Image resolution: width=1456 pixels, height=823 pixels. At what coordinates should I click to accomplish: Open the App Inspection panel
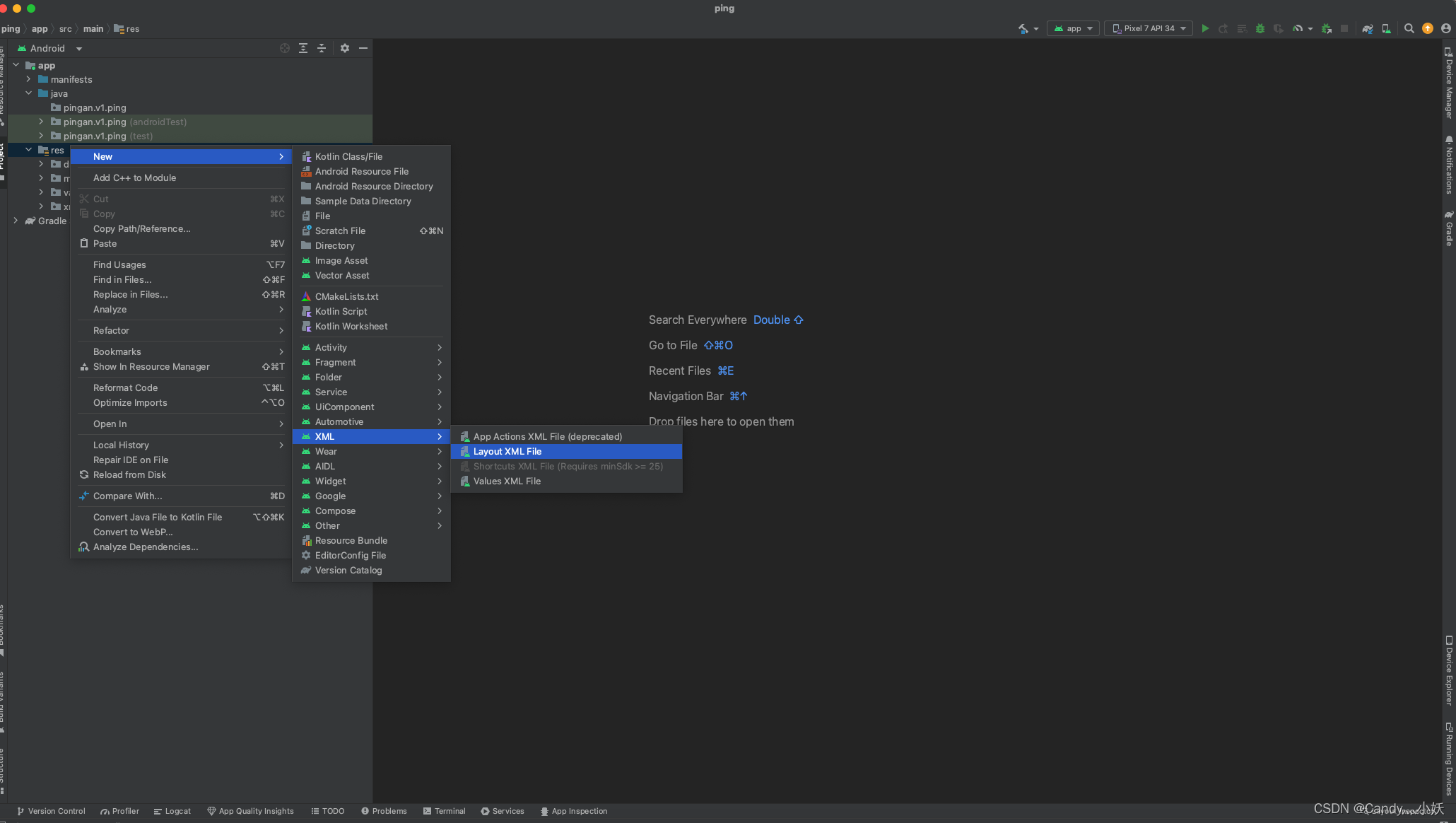tap(574, 811)
